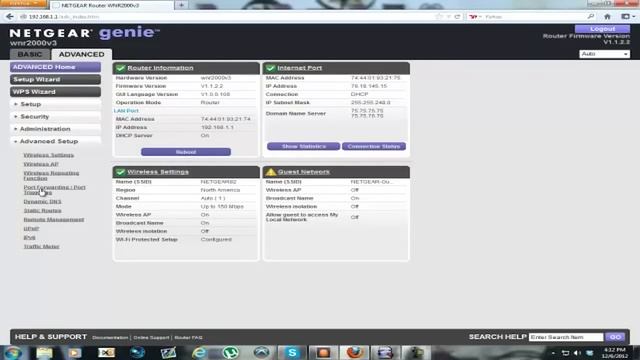The width and height of the screenshot is (640, 360).
Task: Click the Connection Status button
Action: click(374, 146)
